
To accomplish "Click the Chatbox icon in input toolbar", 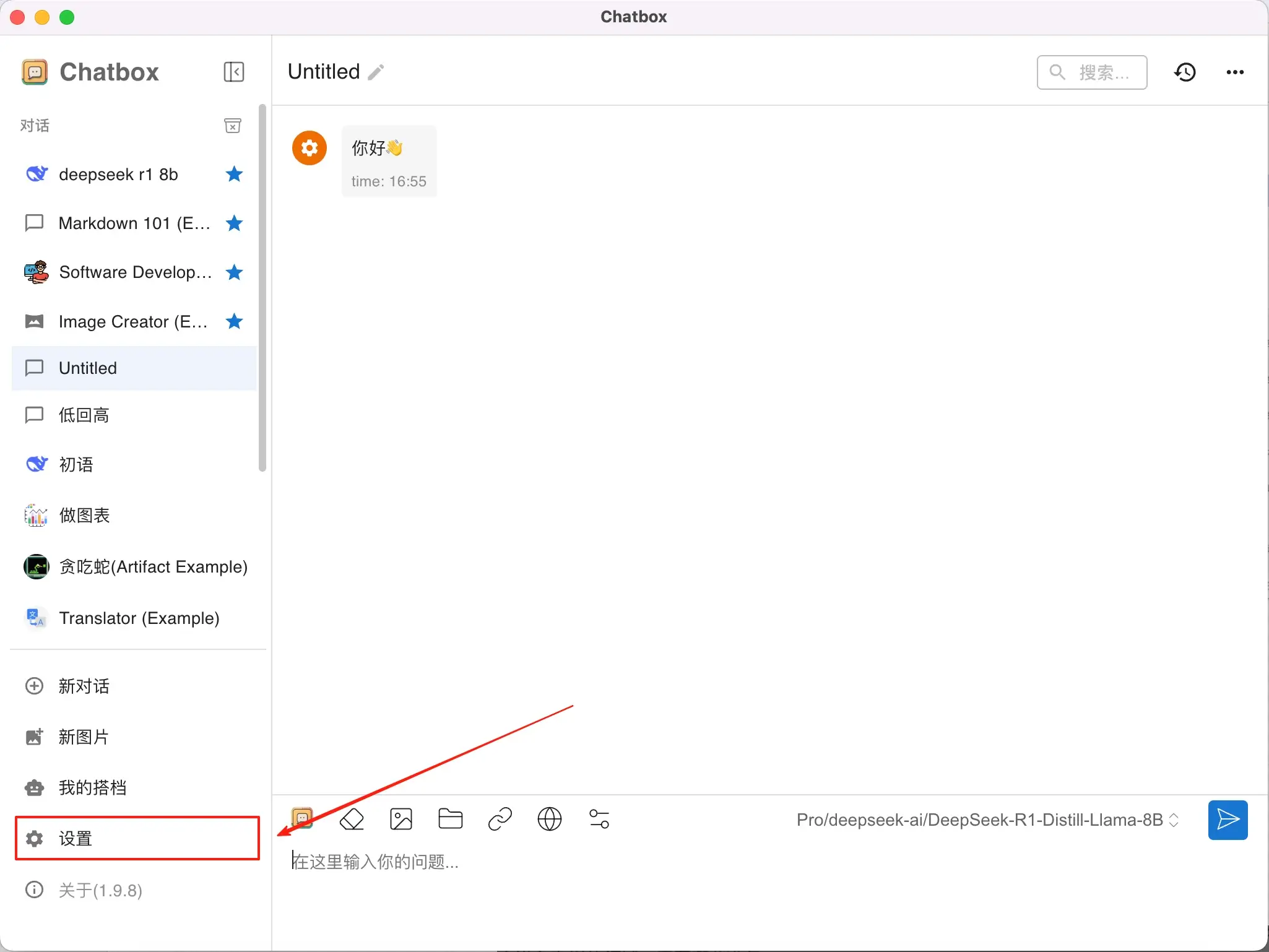I will point(302,819).
